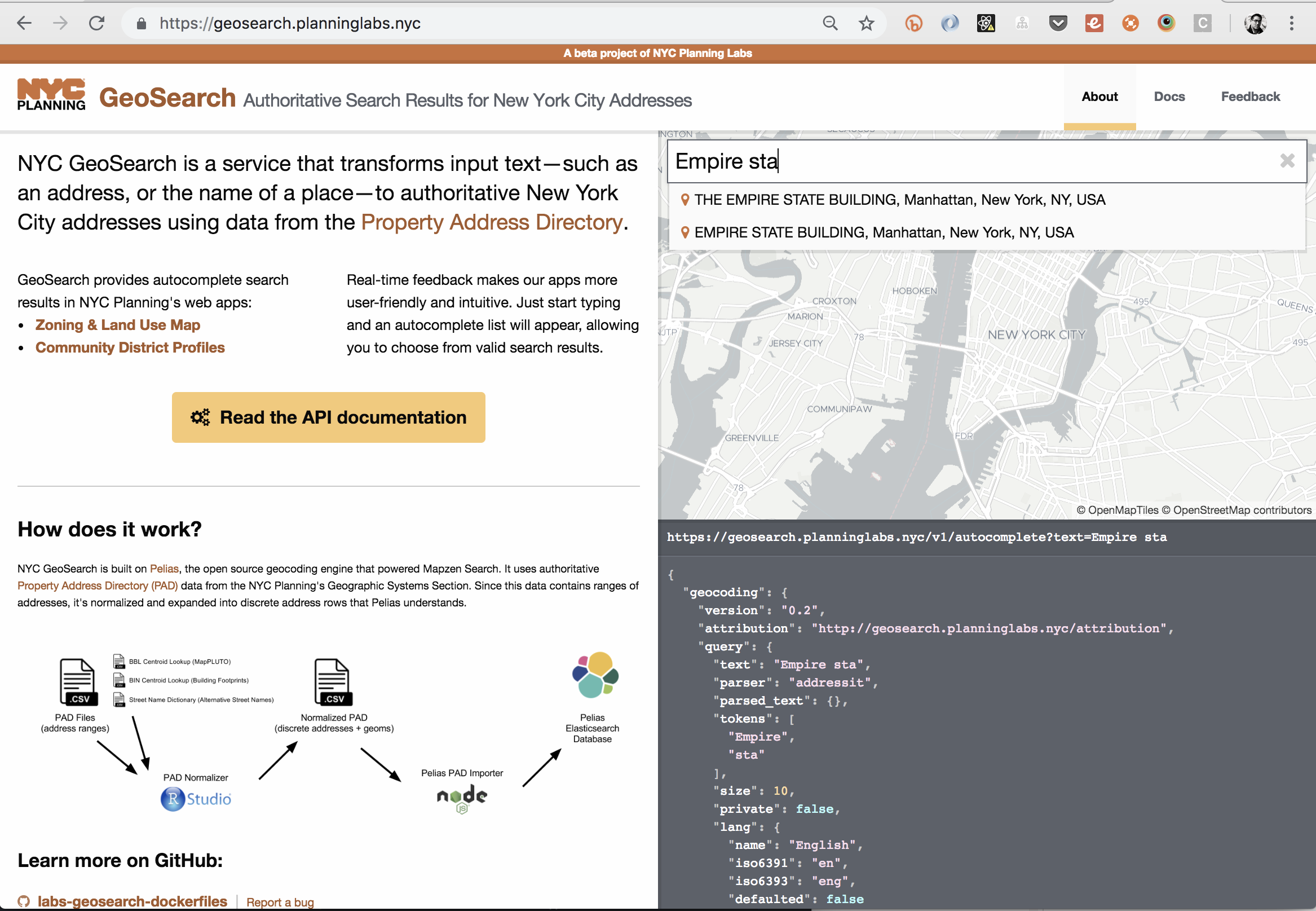Open Property Address Directory (PAD) link

click(98, 586)
